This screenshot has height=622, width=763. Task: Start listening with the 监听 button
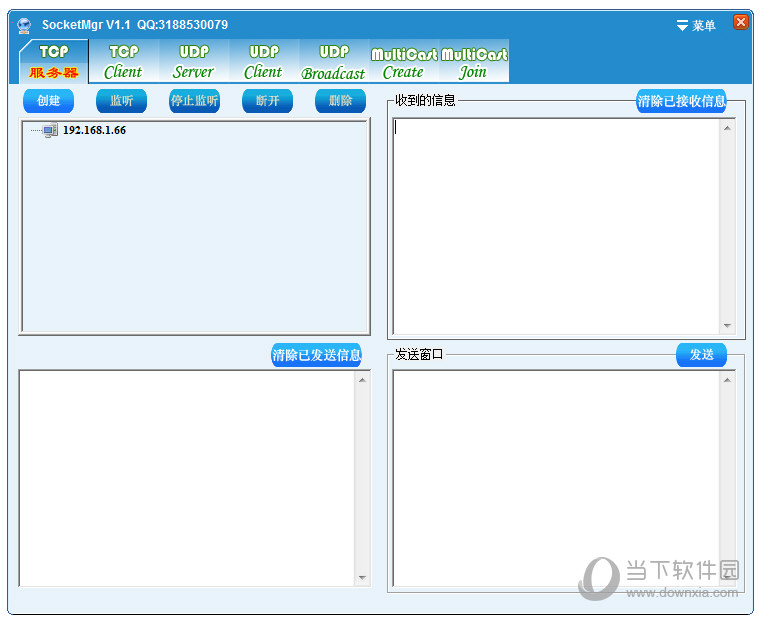click(x=122, y=101)
